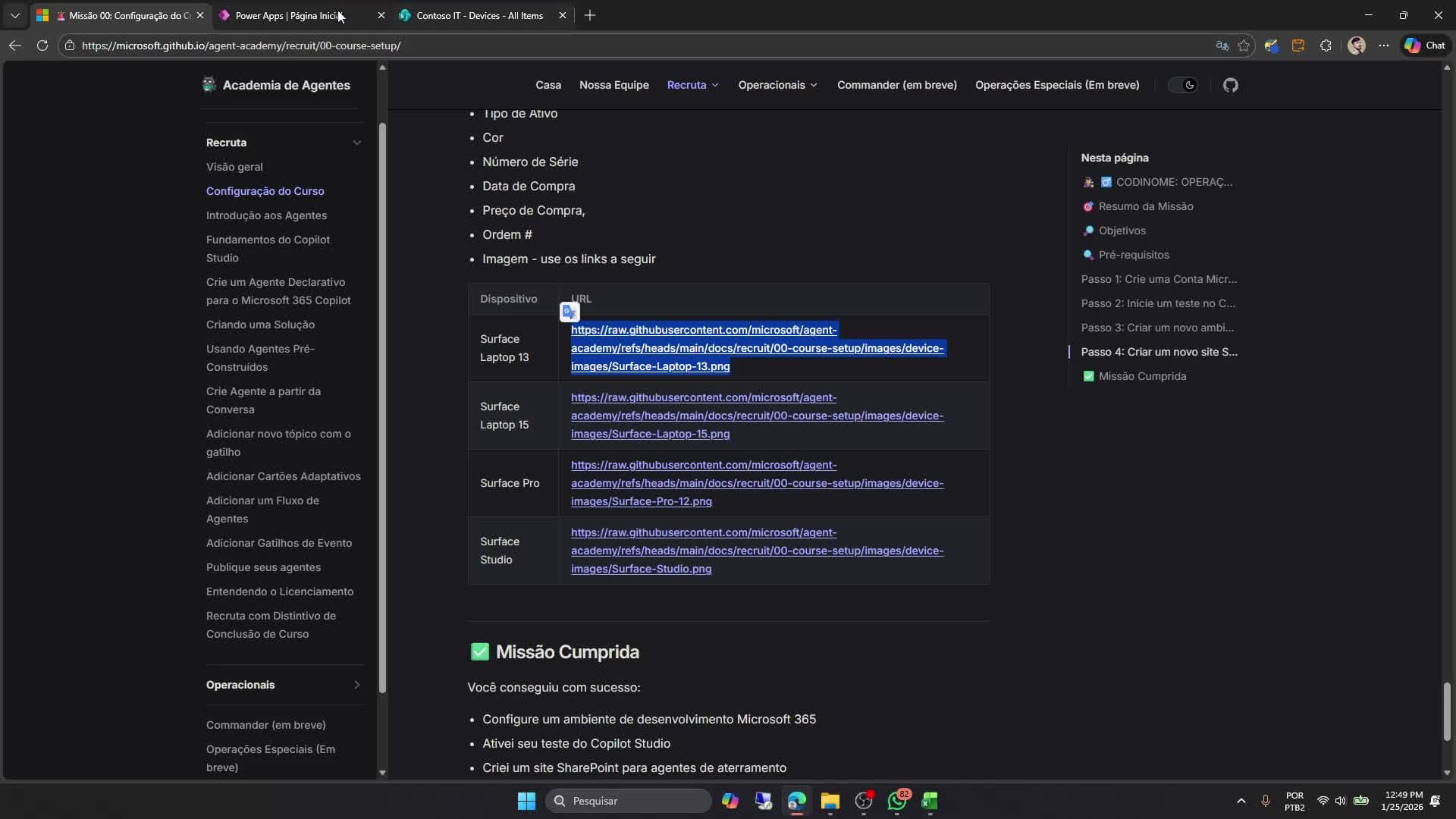This screenshot has width=1456, height=819.
Task: Collapse the Recruta sidebar section
Action: coord(356,143)
